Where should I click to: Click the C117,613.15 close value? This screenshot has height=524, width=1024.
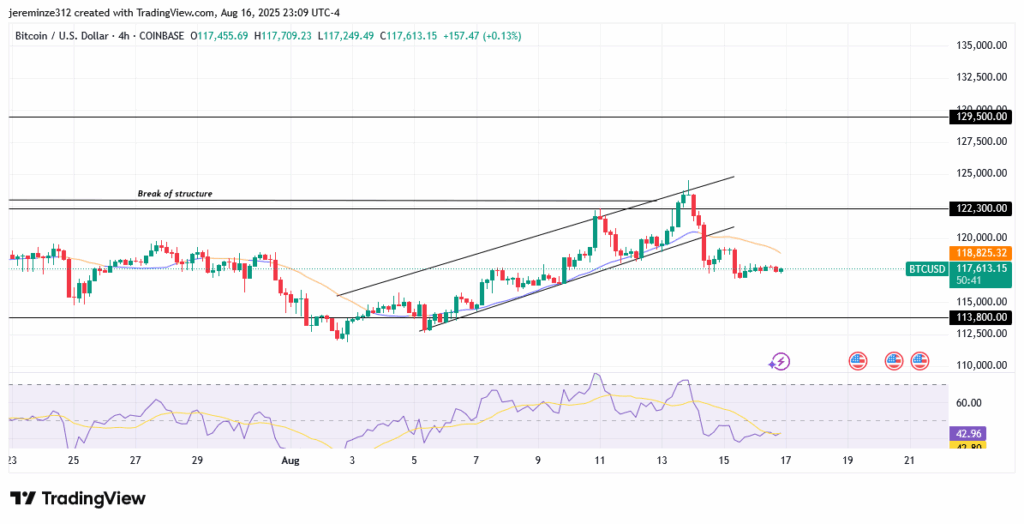(408, 37)
